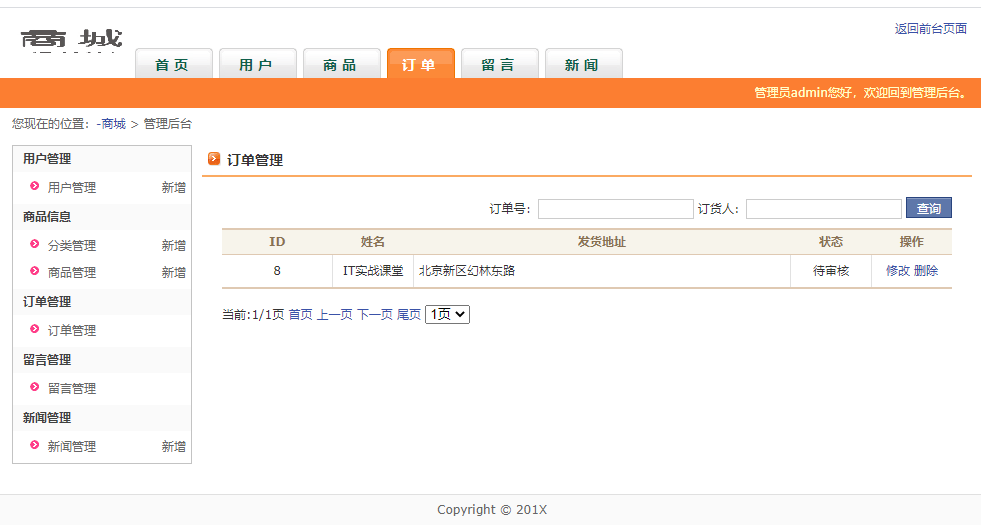Viewport: 981px width, 528px height.
Task: Click 尾页 pagination link
Action: (409, 315)
